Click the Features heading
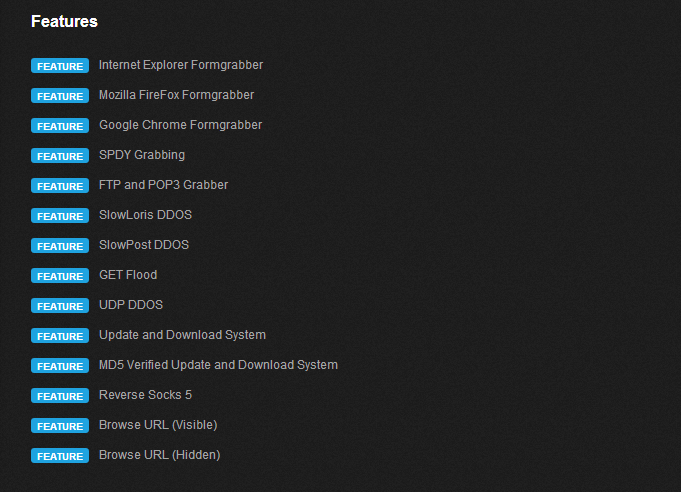 tap(64, 21)
